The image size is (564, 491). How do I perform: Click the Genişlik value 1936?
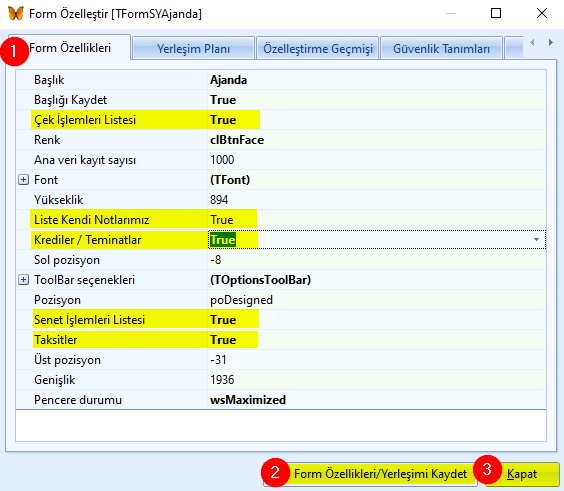tap(222, 379)
